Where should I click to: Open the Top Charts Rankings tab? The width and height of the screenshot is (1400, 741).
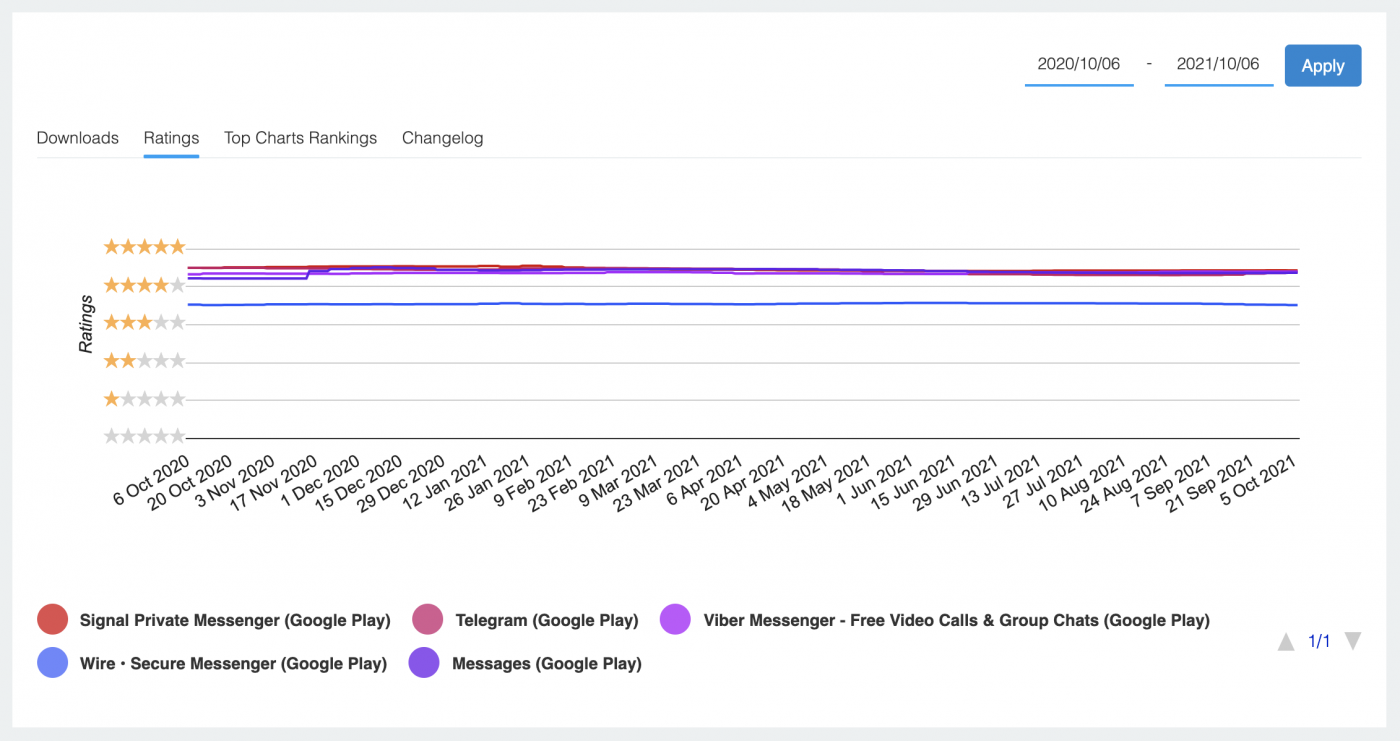300,138
